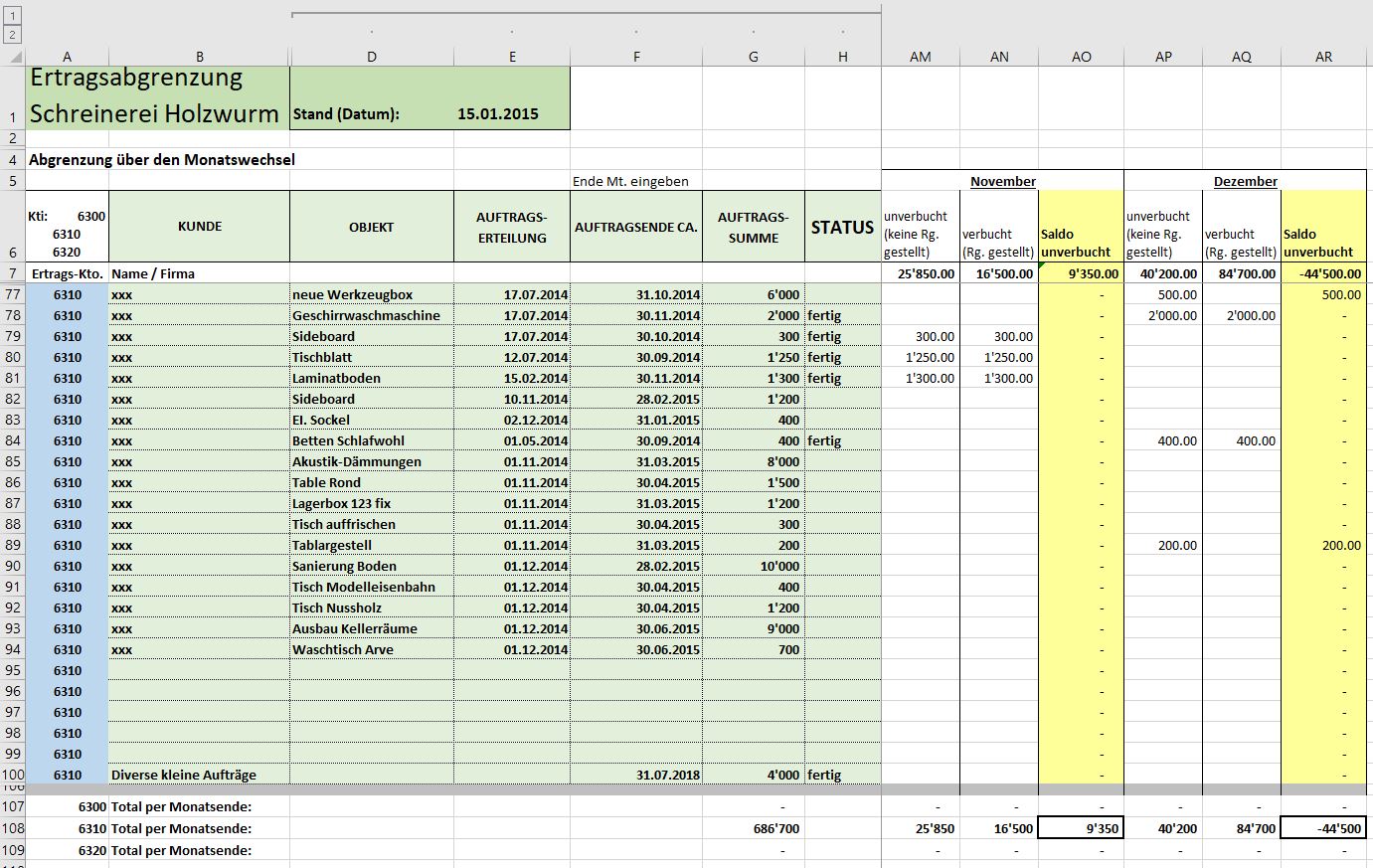Screen dimensions: 1373x868
Task: Click the KUNDE header cell
Action: click(x=199, y=227)
